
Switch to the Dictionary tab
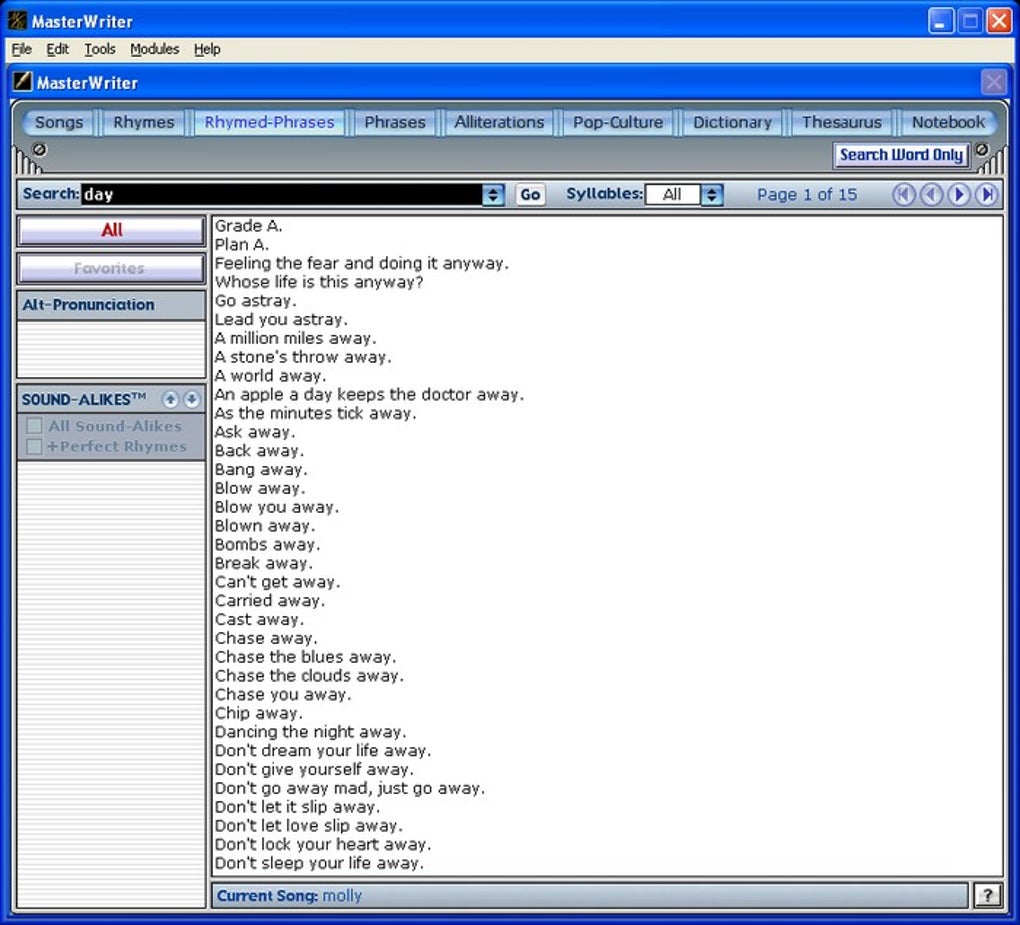732,122
